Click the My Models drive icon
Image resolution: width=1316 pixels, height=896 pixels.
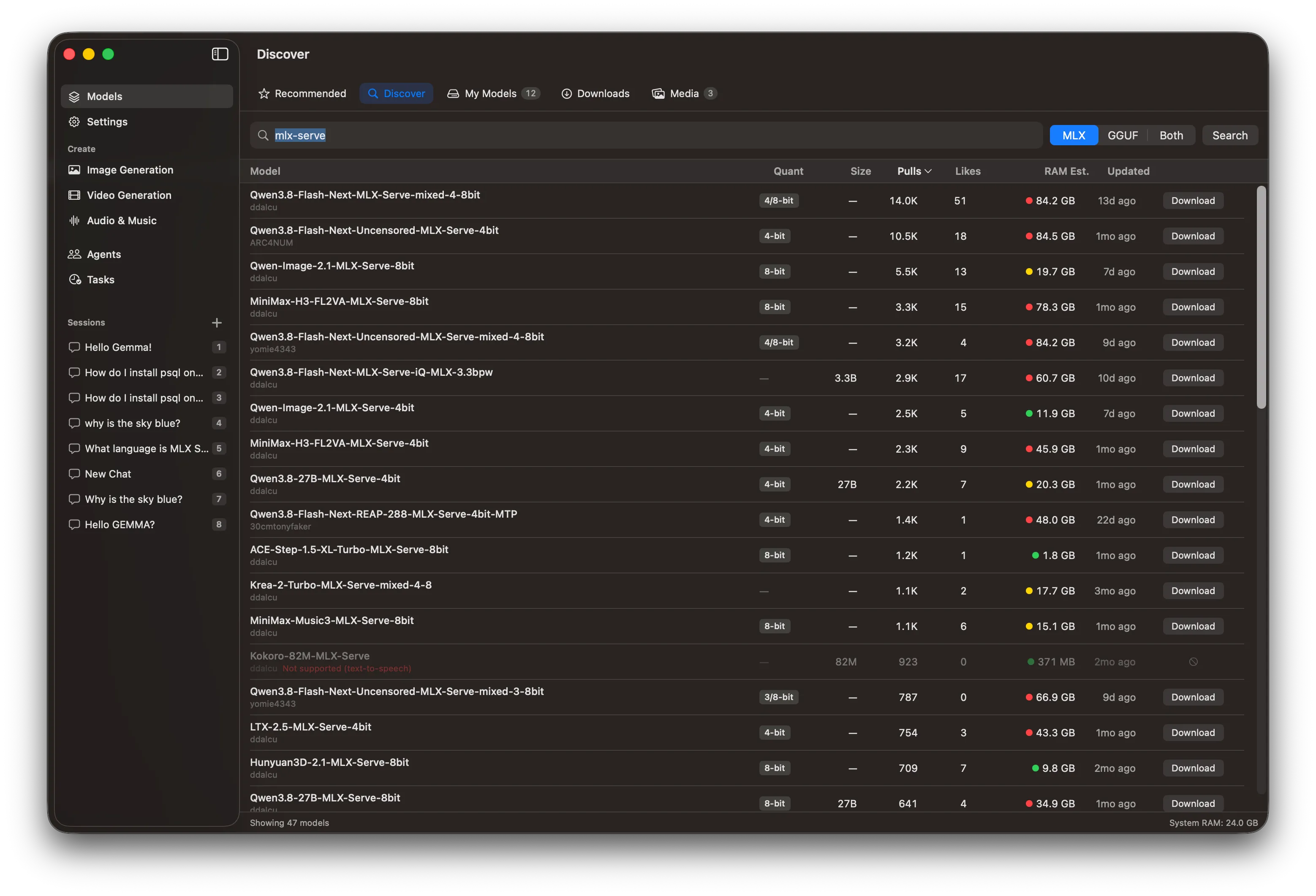[453, 93]
